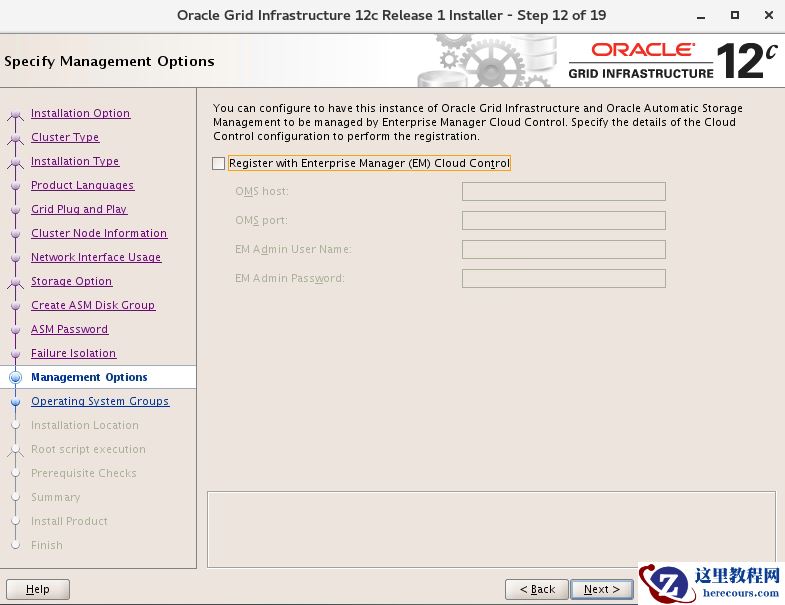Click the Network Interface Usage bullet icon

(x=16, y=258)
